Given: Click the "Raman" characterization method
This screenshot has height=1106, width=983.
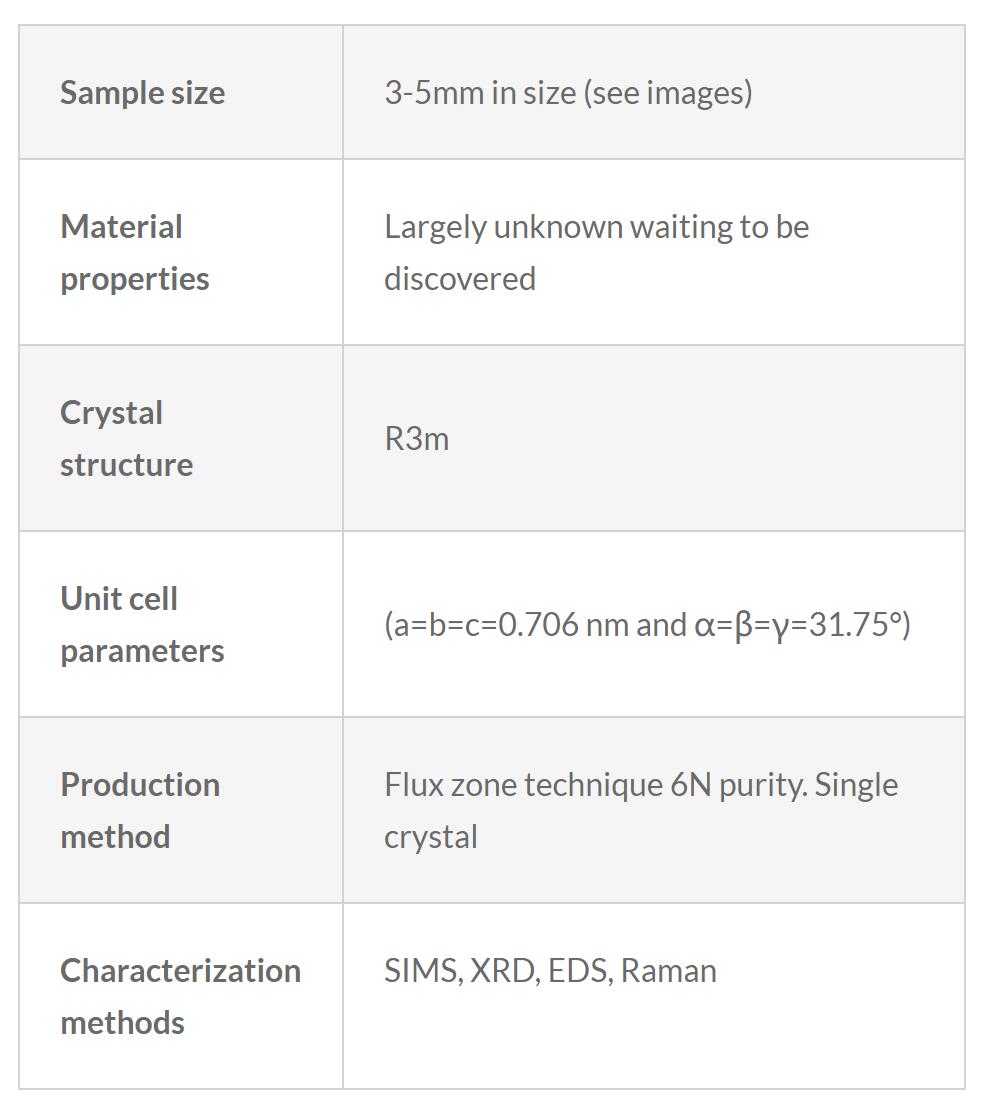Looking at the screenshot, I should (x=668, y=971).
